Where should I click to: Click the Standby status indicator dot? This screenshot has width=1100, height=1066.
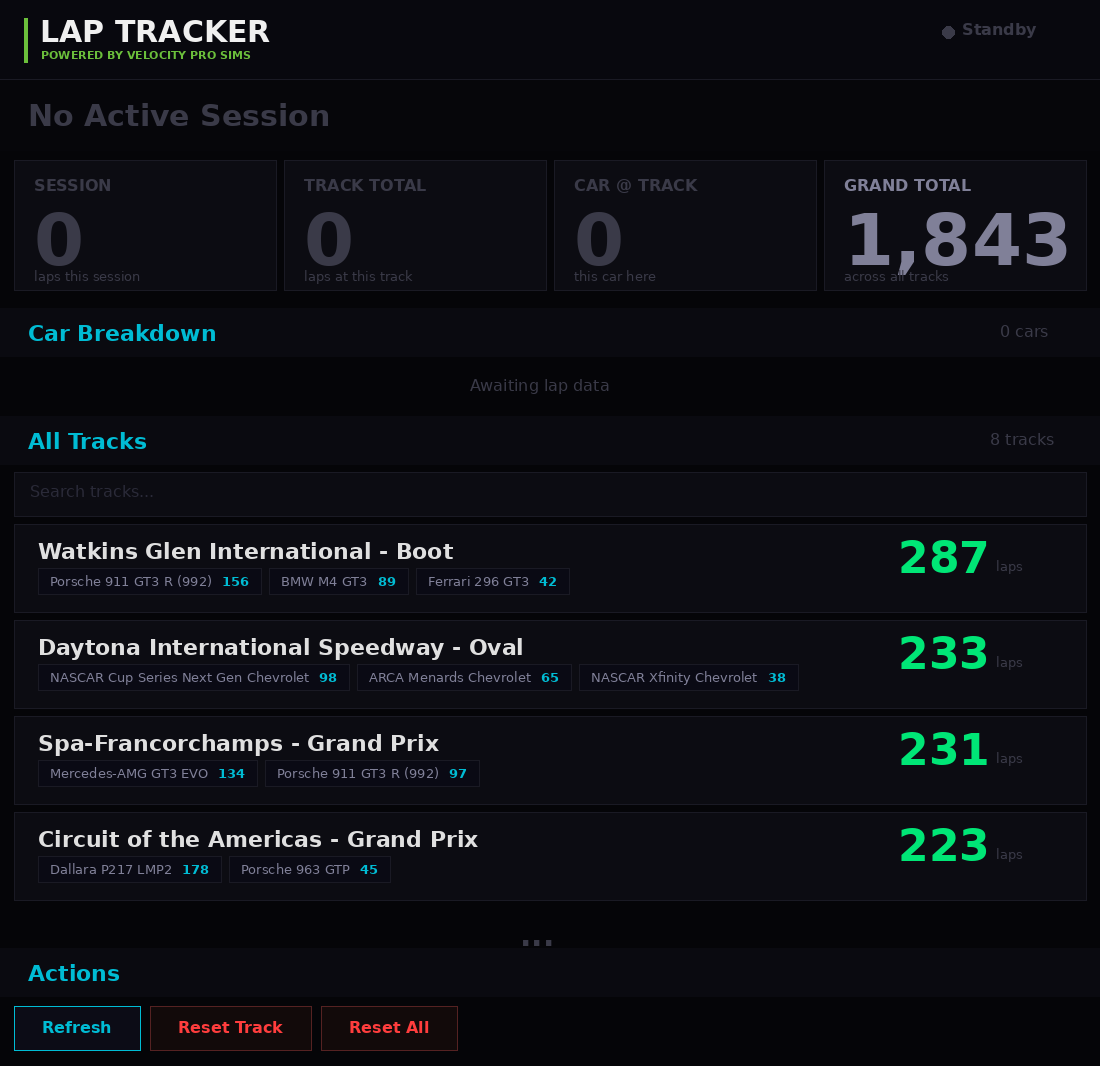(948, 32)
